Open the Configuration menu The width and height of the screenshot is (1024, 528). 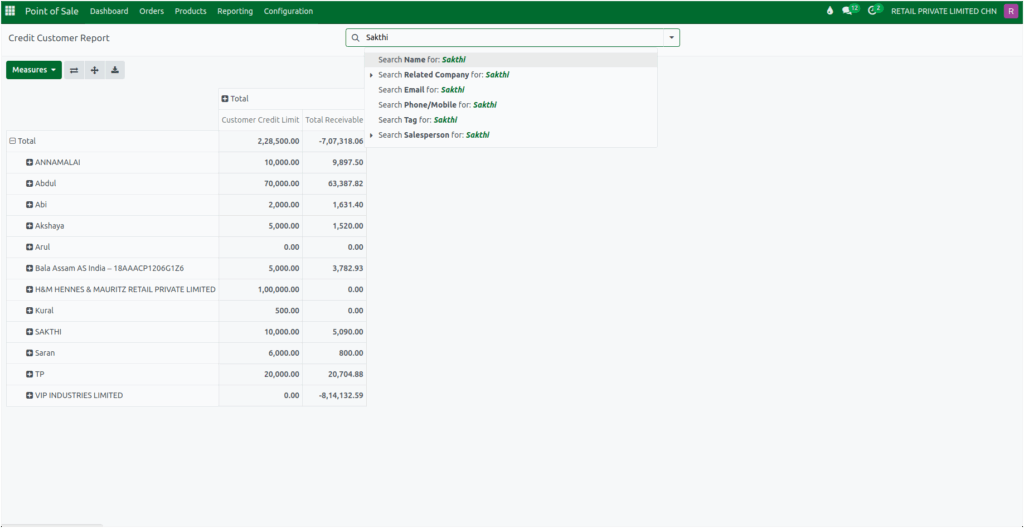tap(289, 11)
